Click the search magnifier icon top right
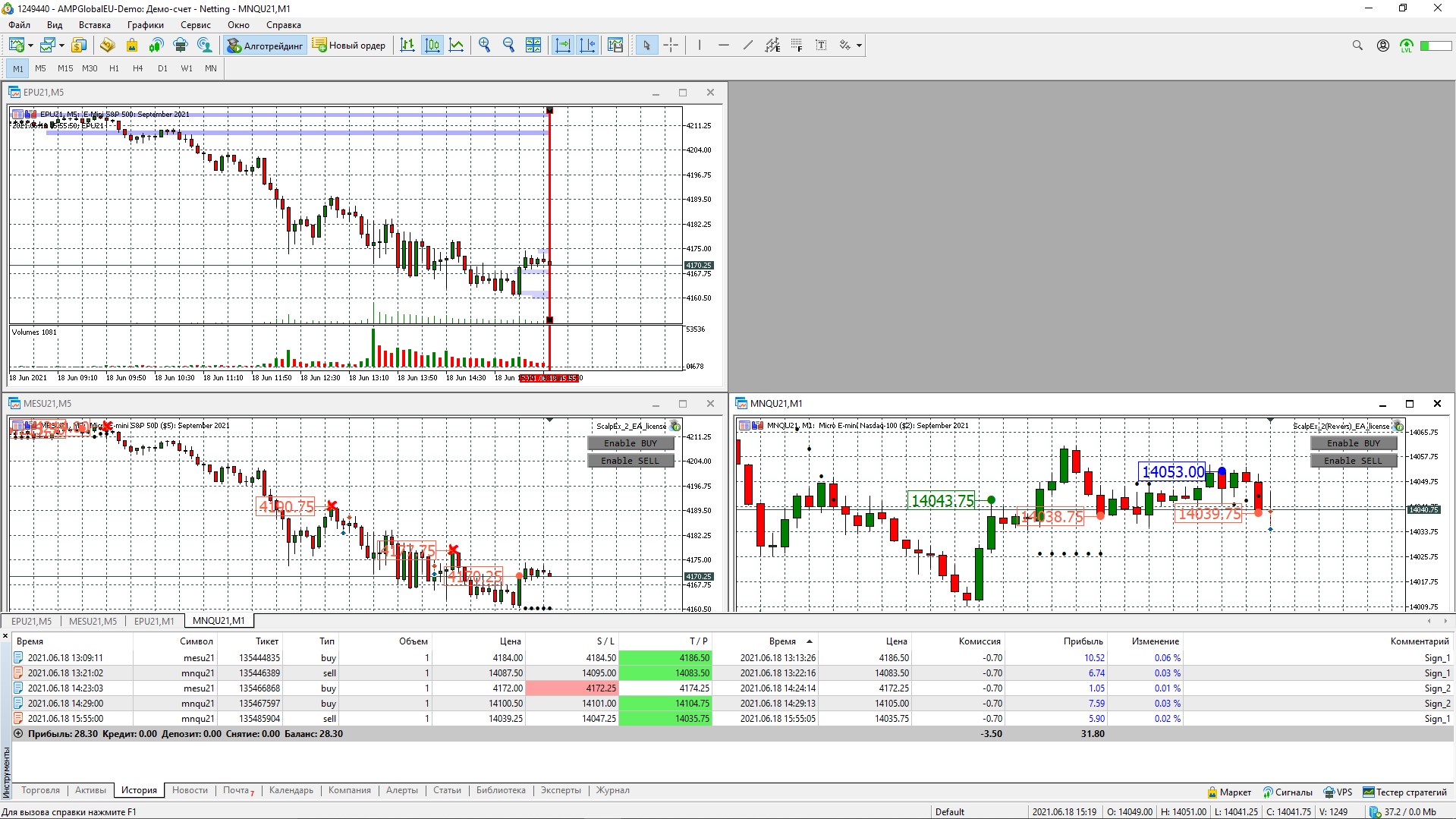 click(x=1357, y=46)
